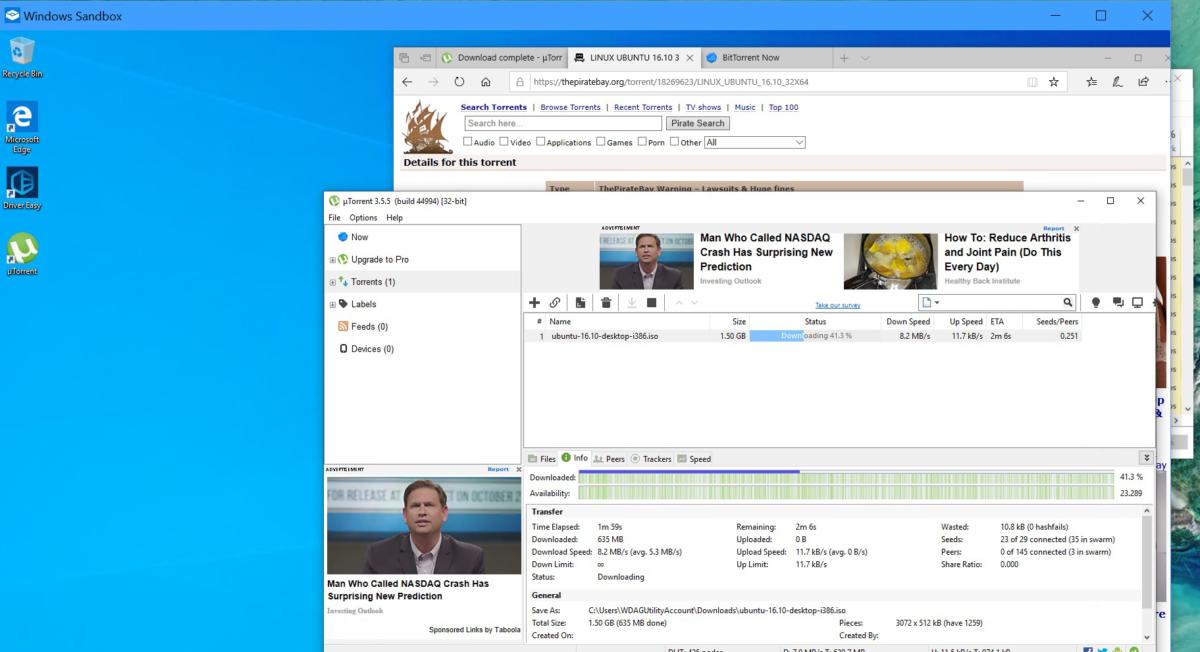Select ubuntu-16.10-desktop-i386.iso torrent row
The height and width of the screenshot is (652, 1200).
[802, 336]
